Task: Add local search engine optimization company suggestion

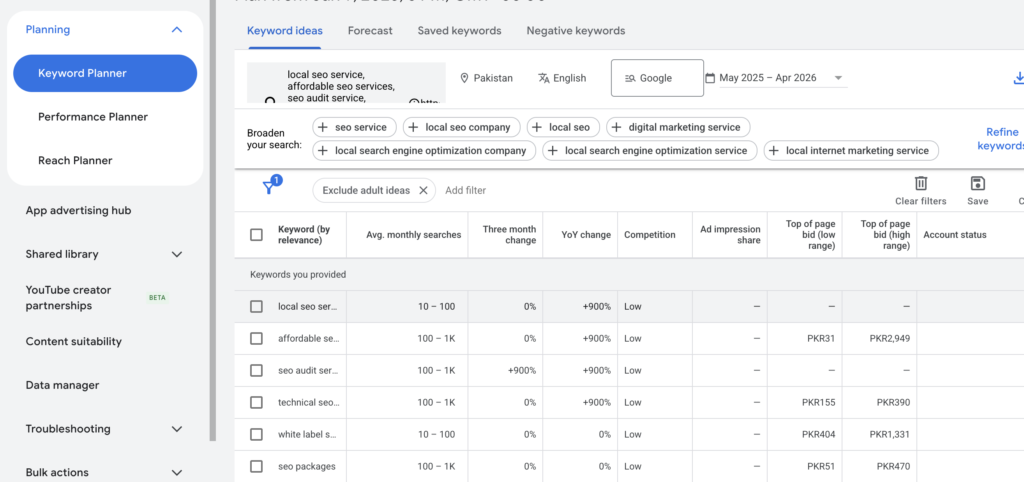Action: (424, 151)
